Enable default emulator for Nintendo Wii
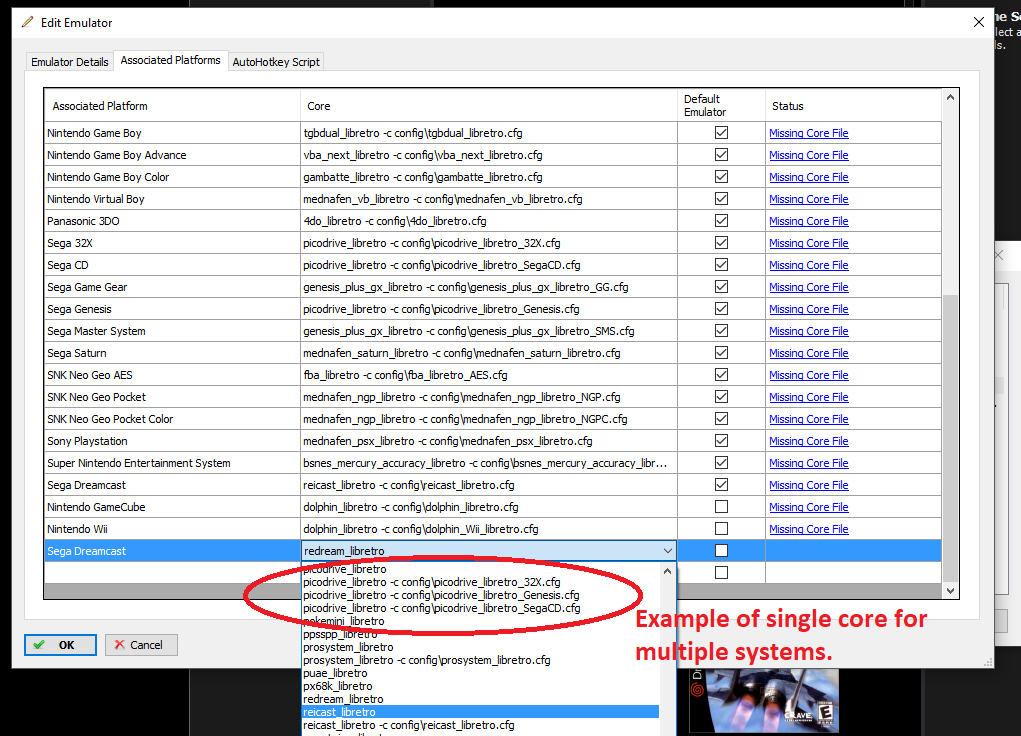This screenshot has height=736, width=1021. coord(721,529)
